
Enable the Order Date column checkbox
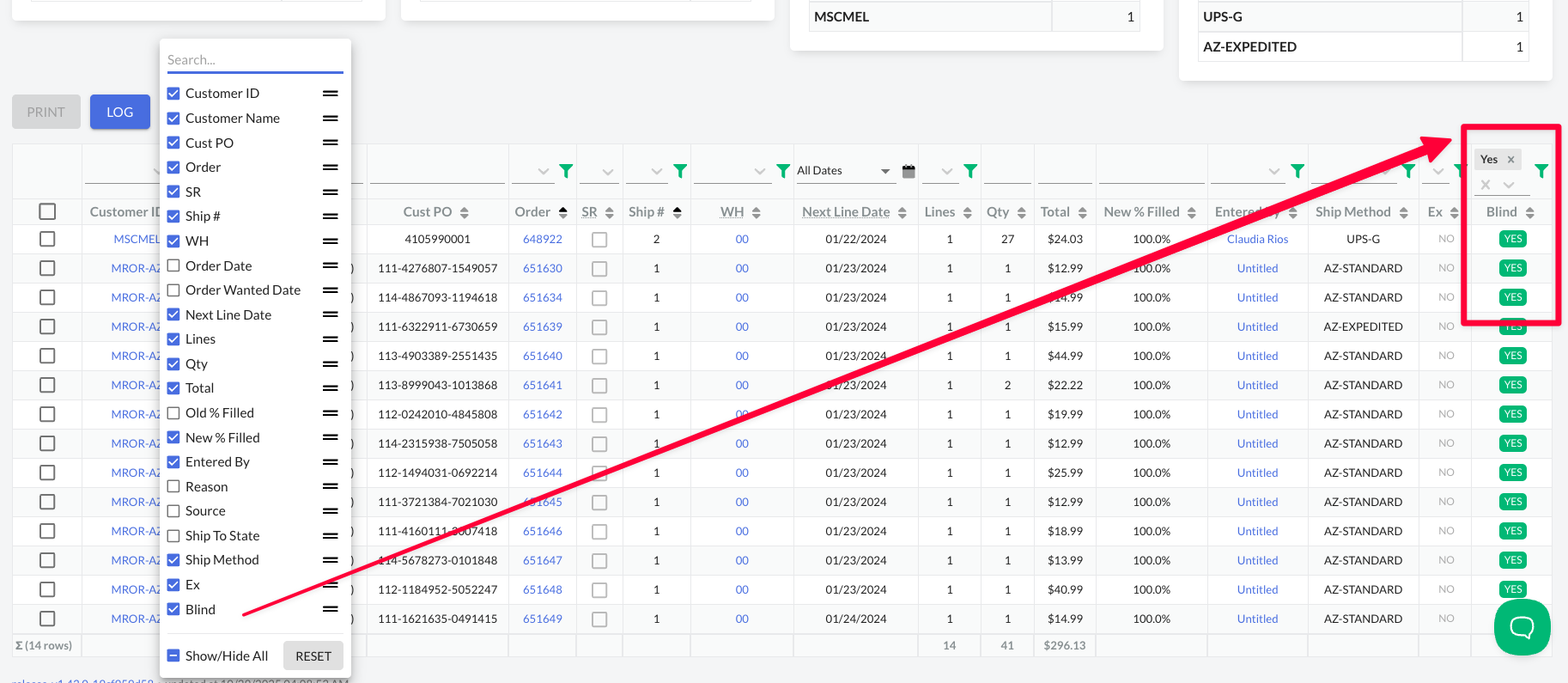tap(173, 265)
